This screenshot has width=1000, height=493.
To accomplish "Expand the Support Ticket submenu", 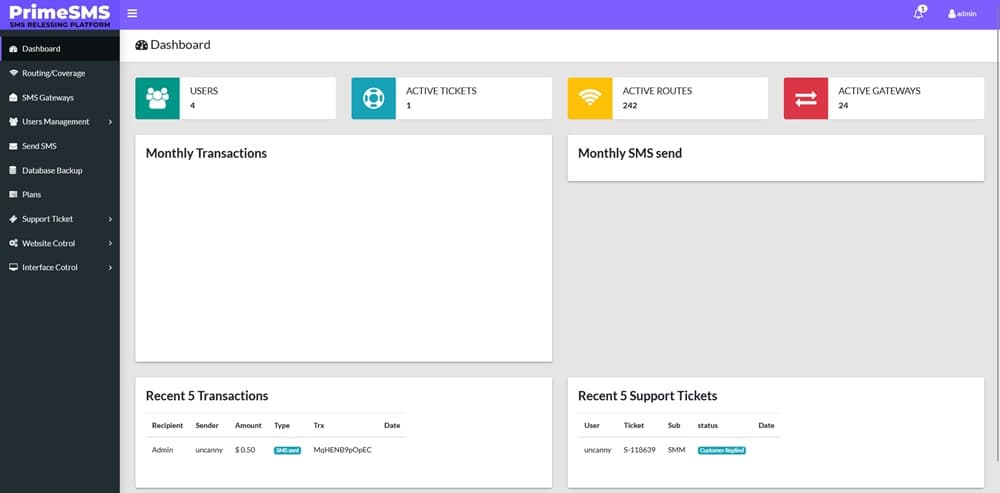I will pyautogui.click(x=60, y=219).
